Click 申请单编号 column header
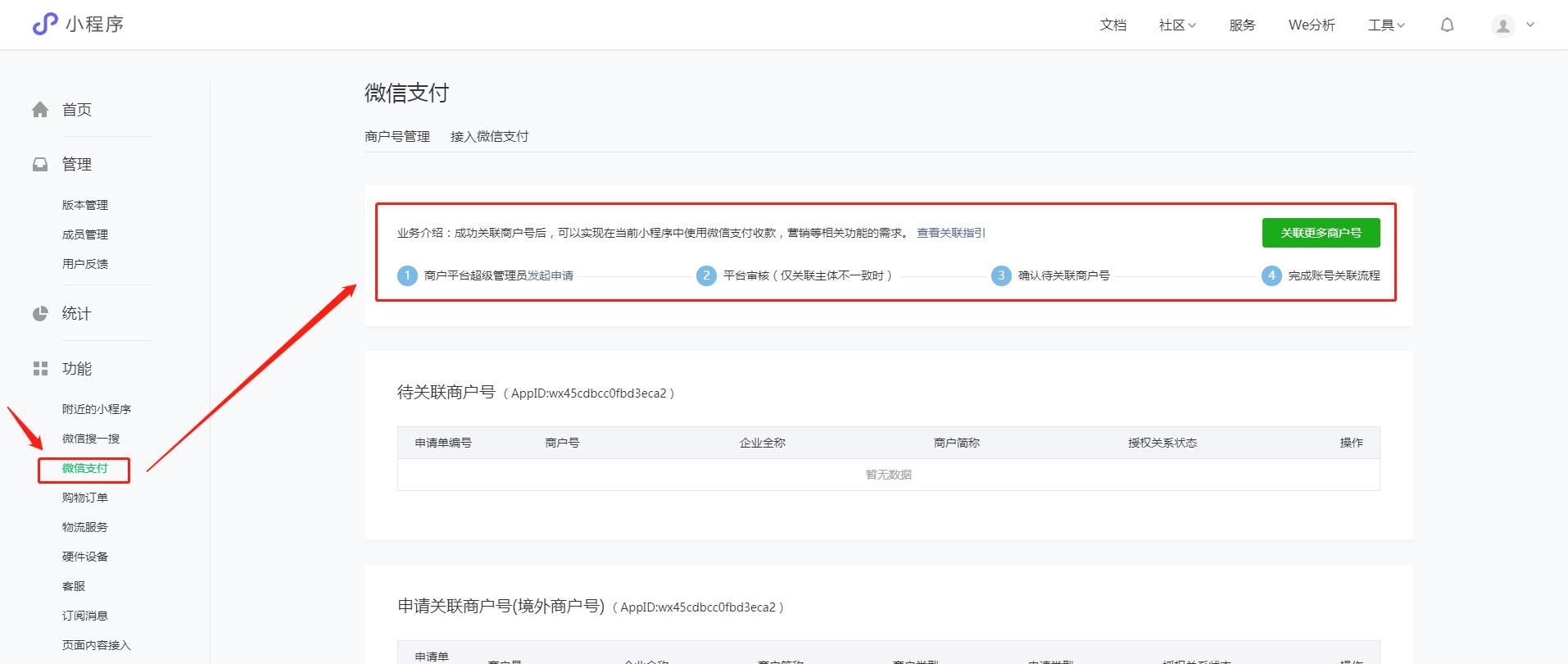The height and width of the screenshot is (664, 1568). [x=443, y=443]
